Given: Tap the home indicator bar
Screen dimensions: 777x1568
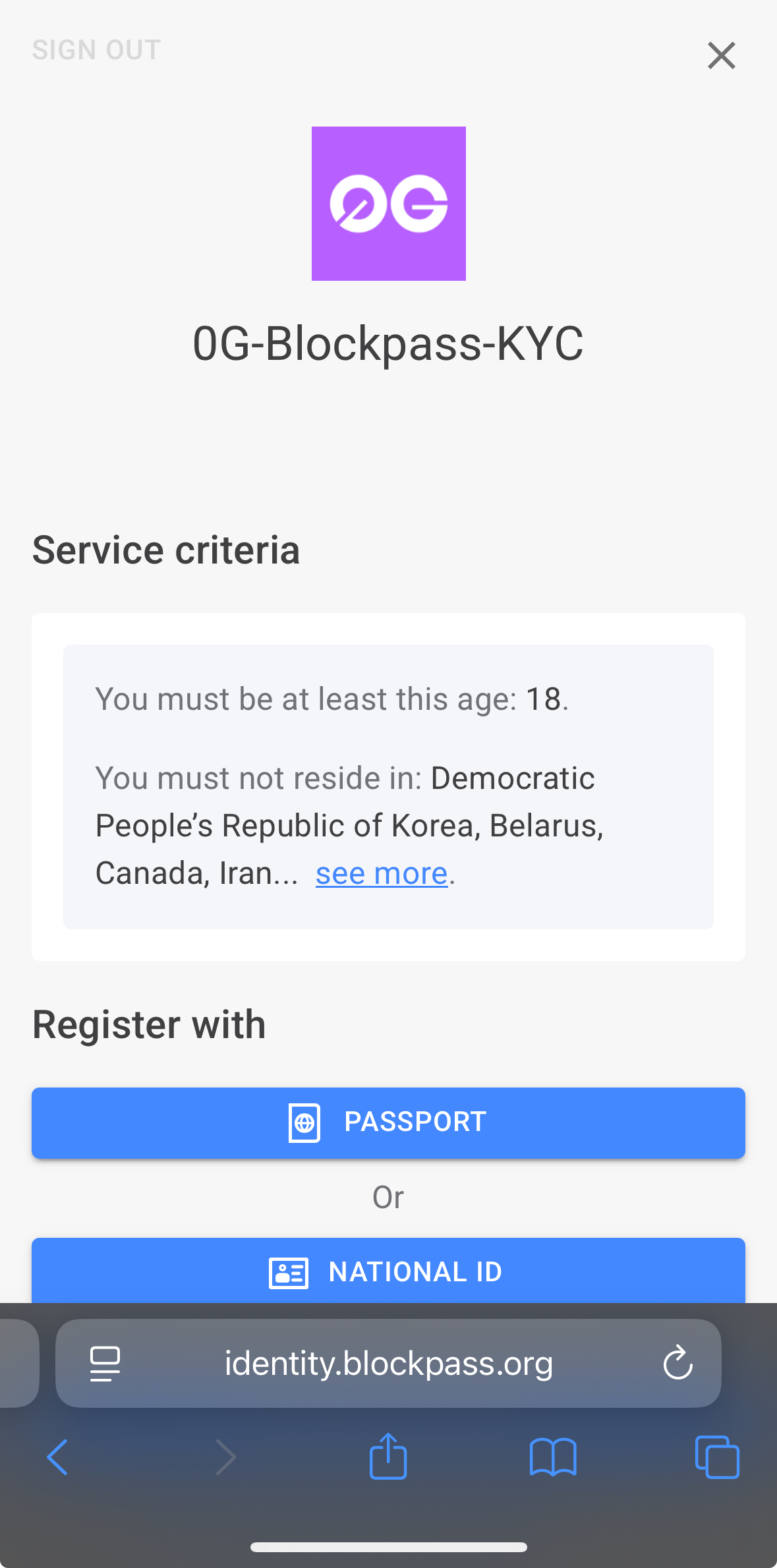Looking at the screenshot, I should click(388, 1547).
